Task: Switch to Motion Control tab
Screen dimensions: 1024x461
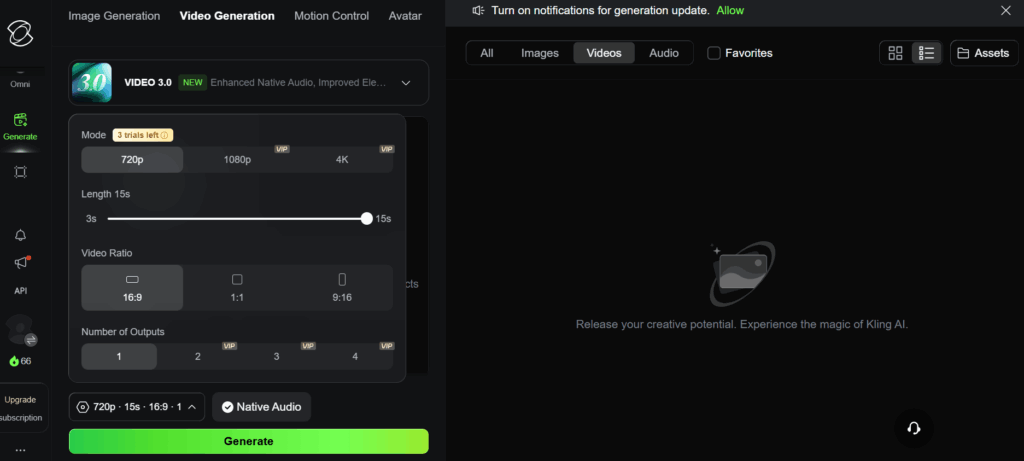Action: 331,16
